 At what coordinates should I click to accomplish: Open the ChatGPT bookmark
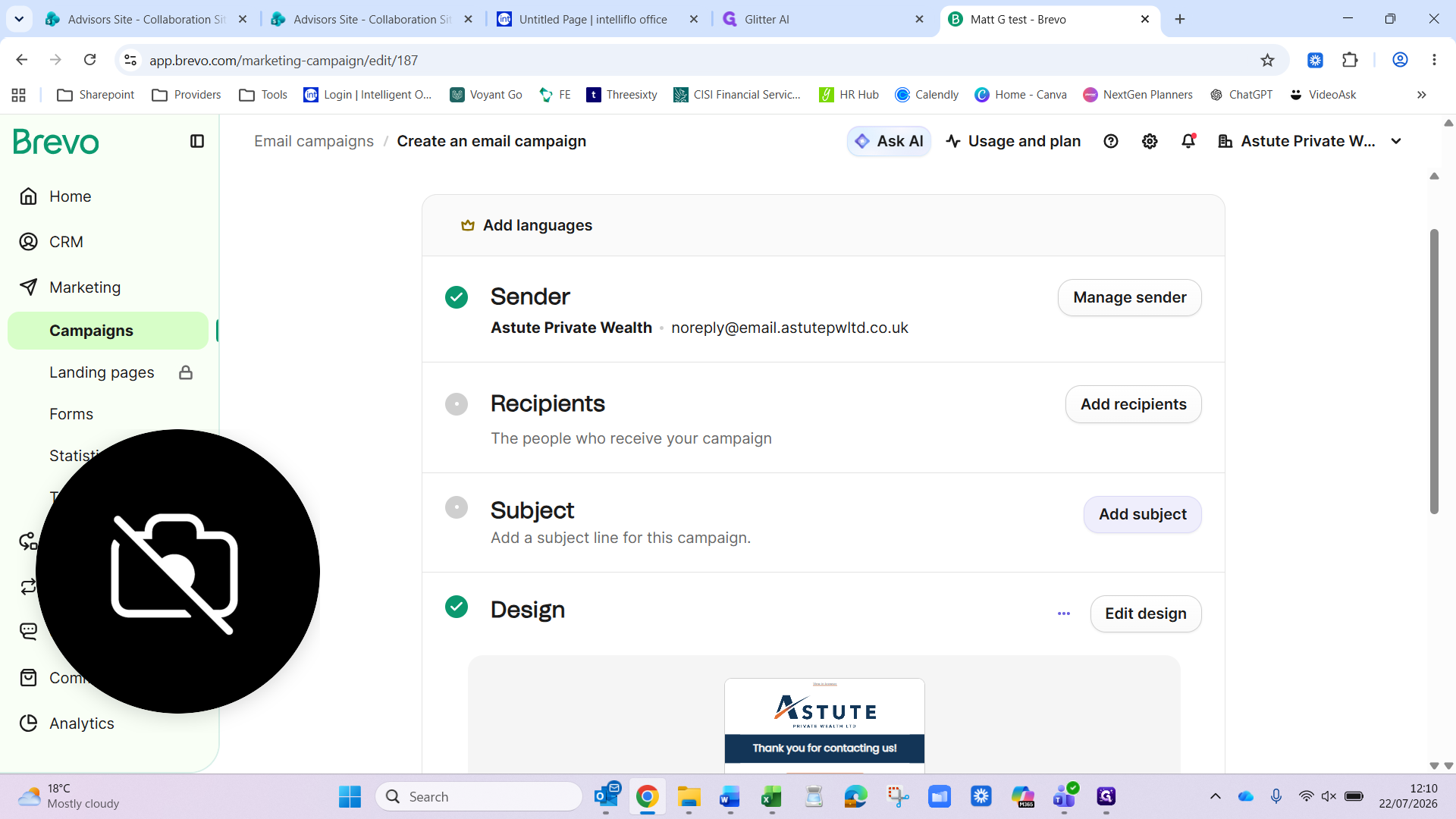1241,95
